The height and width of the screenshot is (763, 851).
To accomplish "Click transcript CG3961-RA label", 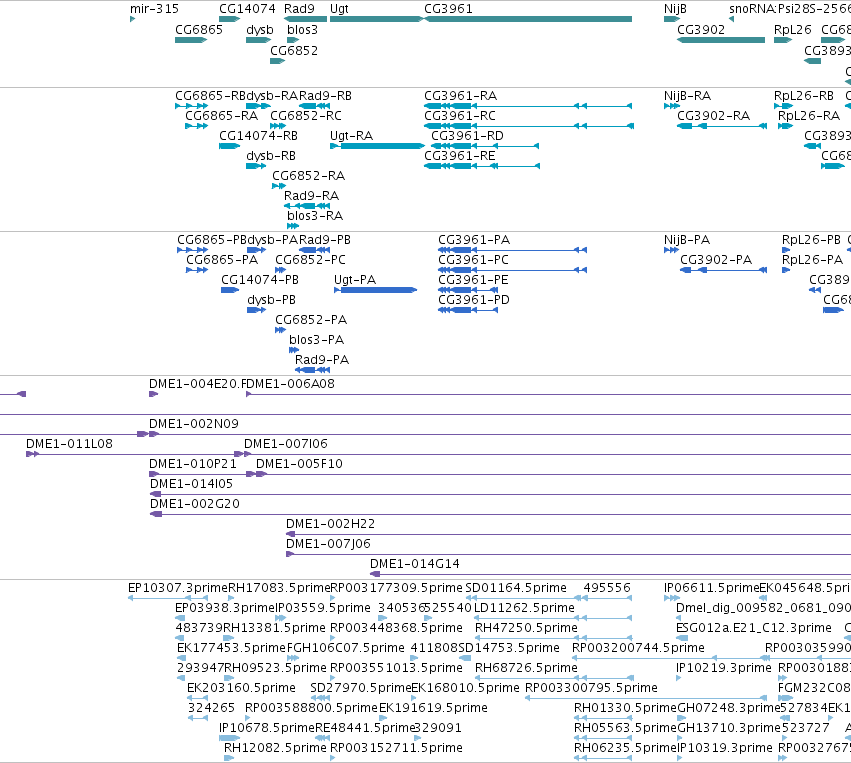I will (460, 96).
